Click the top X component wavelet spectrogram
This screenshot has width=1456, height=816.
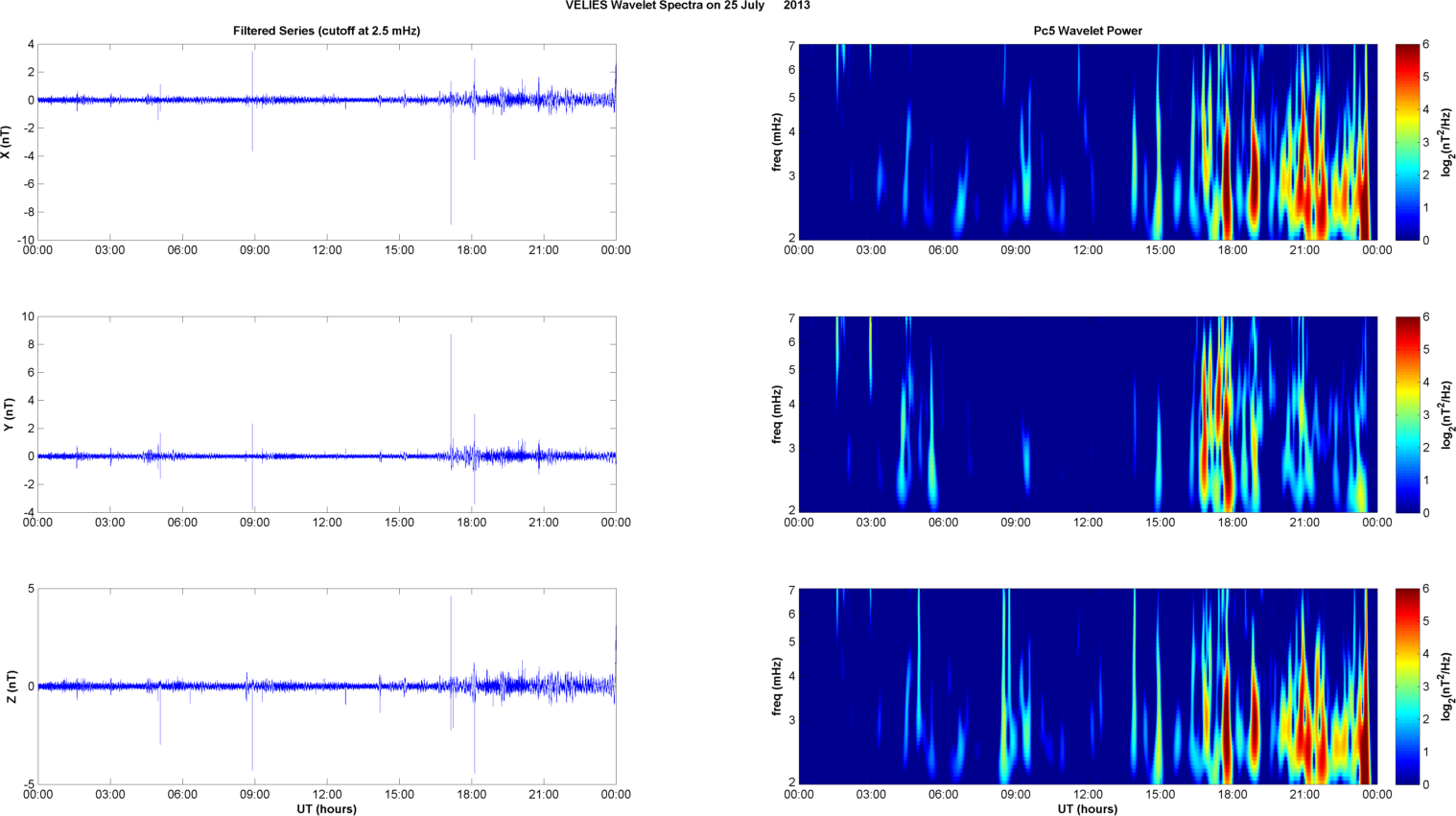click(1088, 142)
